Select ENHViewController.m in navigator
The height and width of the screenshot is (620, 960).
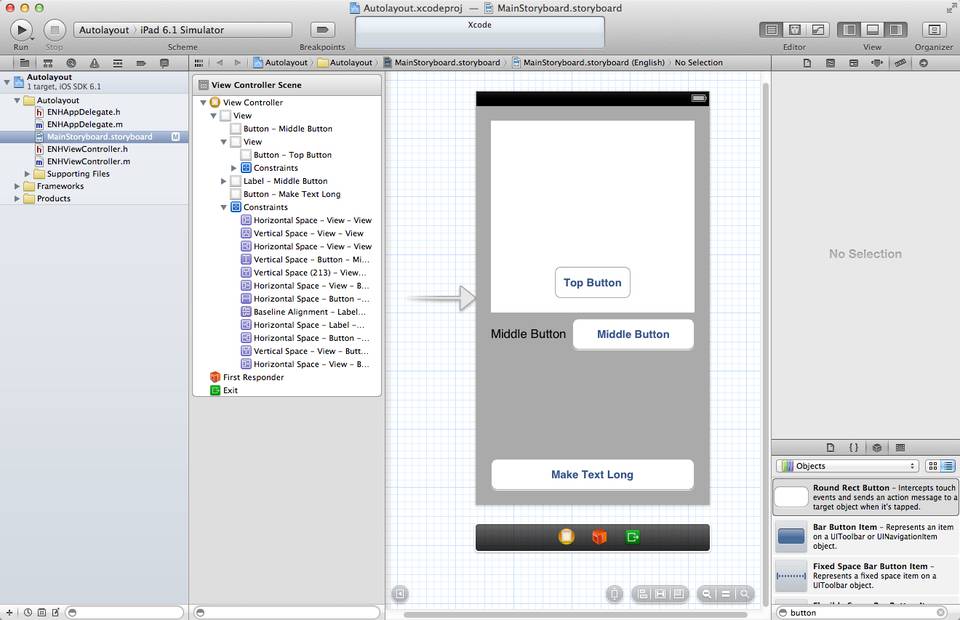pyautogui.click(x=88, y=162)
